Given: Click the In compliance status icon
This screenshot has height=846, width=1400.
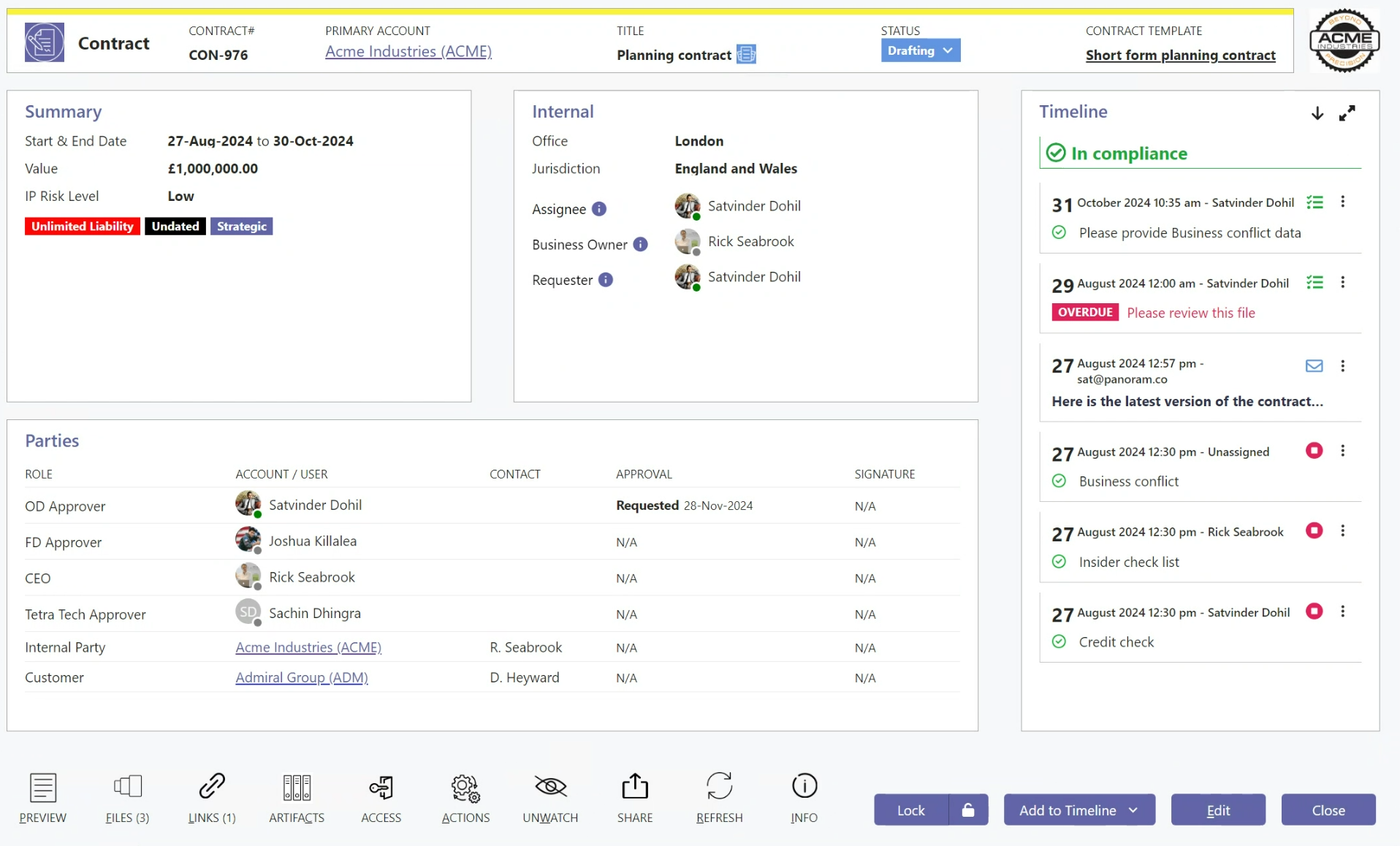Looking at the screenshot, I should pyautogui.click(x=1056, y=153).
